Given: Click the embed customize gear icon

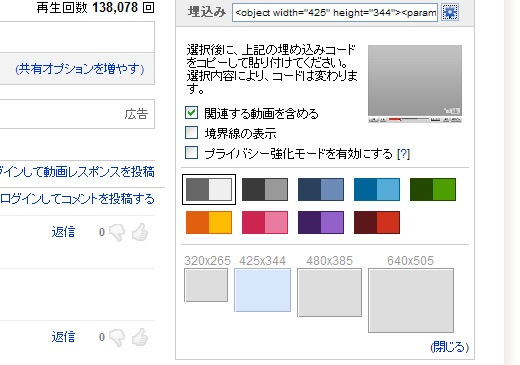Looking at the screenshot, I should (x=450, y=13).
